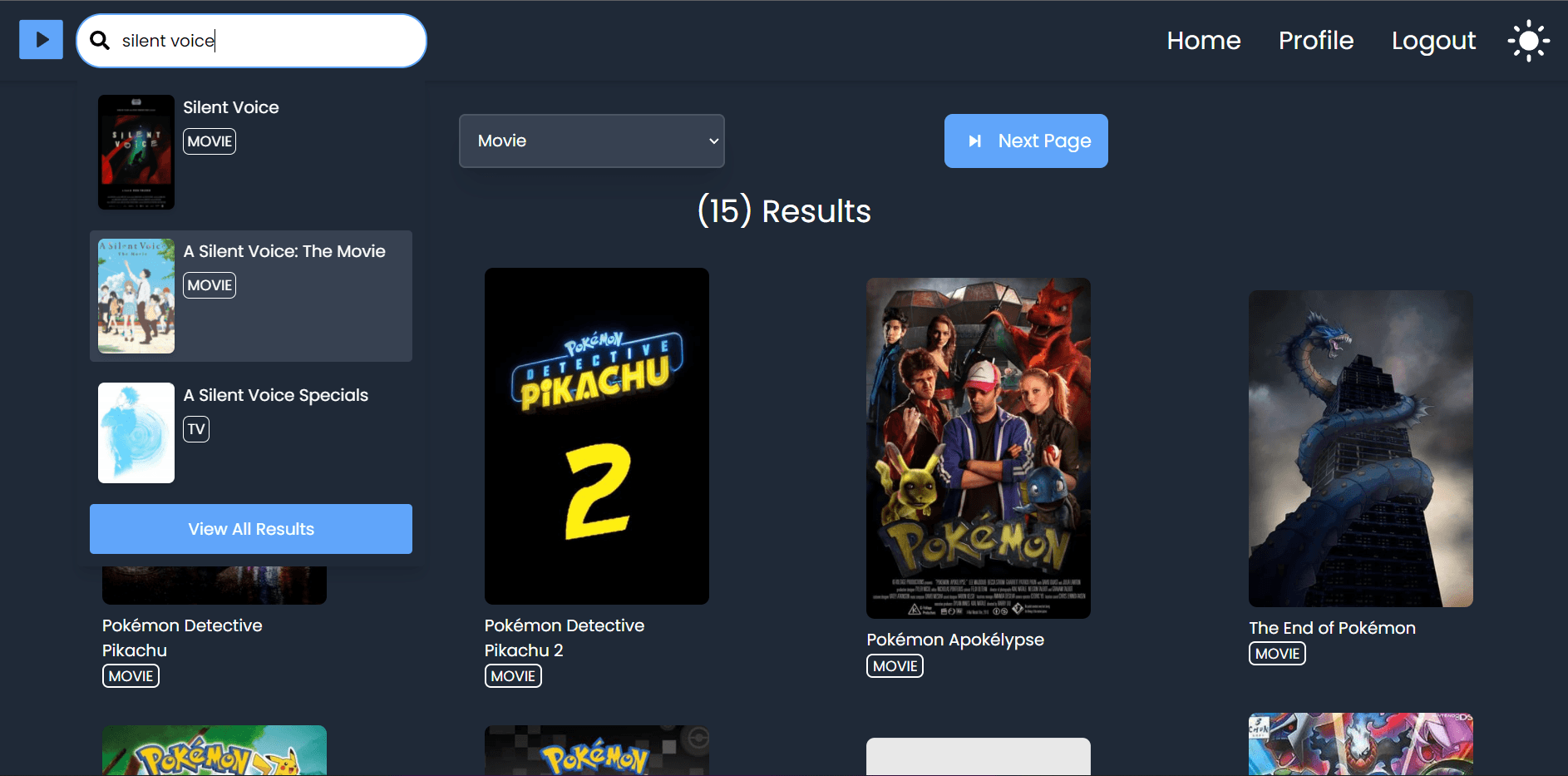Viewport: 1568px width, 776px height.
Task: Click the play logo icon
Action: coord(41,40)
